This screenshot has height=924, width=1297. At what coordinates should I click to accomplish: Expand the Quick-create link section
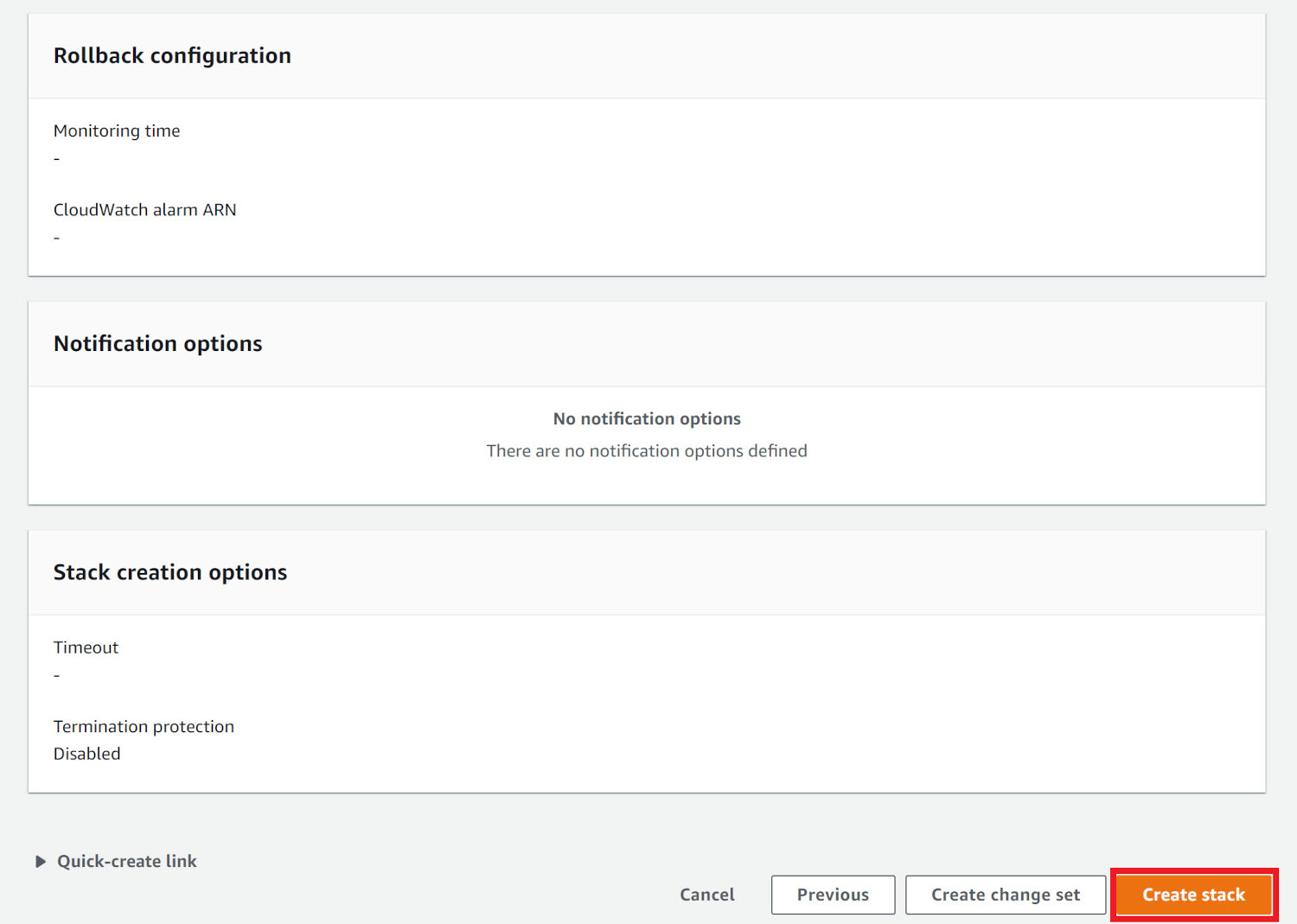pyautogui.click(x=127, y=861)
